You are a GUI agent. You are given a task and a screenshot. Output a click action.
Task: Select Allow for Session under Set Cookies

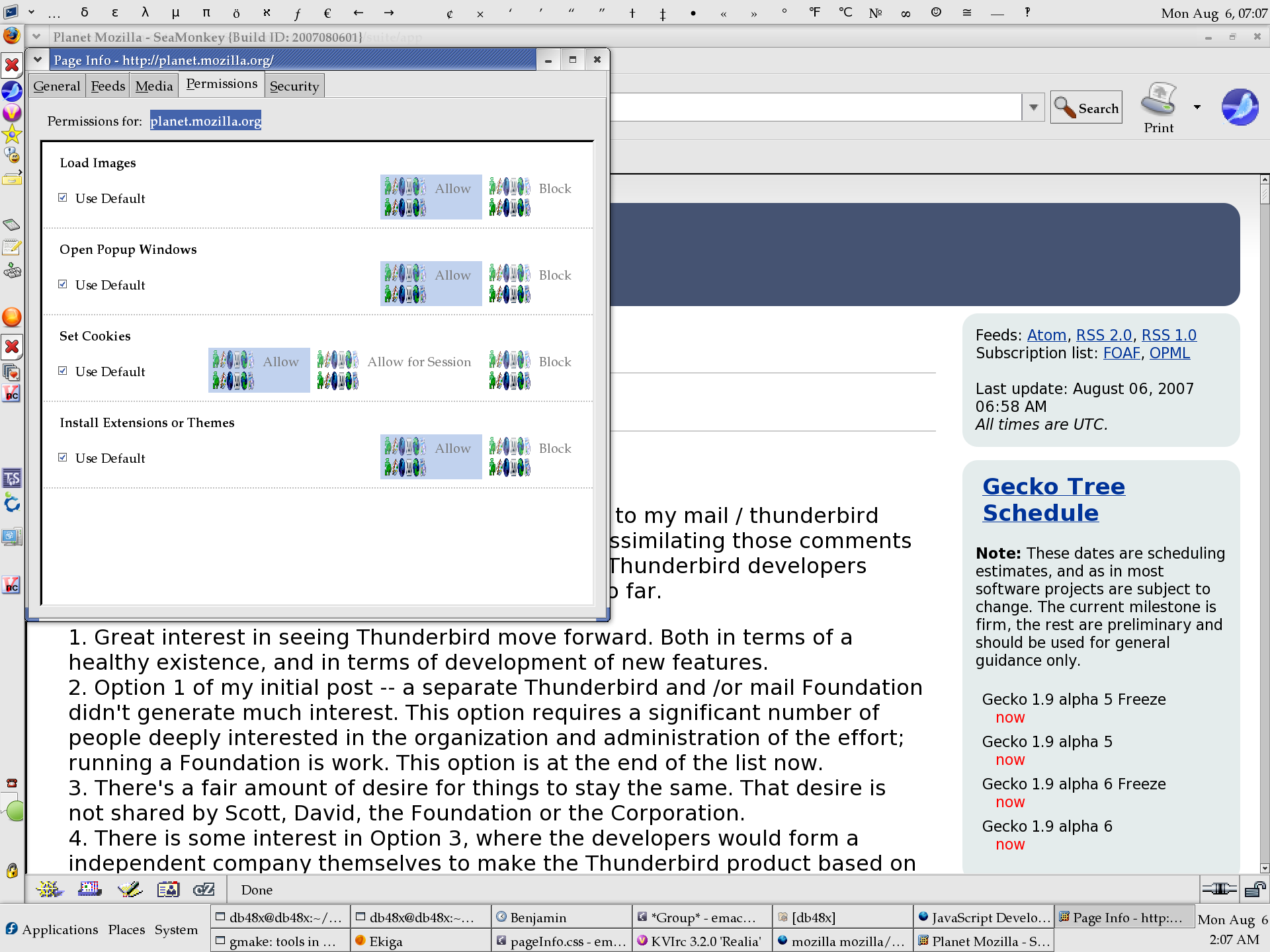pyautogui.click(x=395, y=370)
